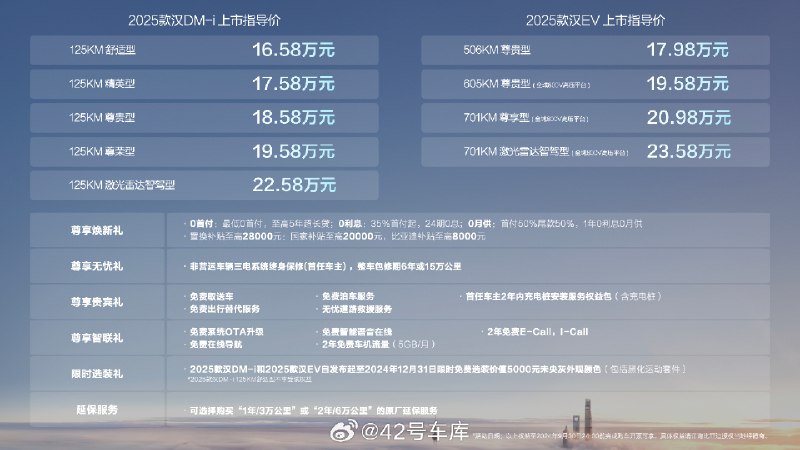800x450 pixels.
Task: Click the 限时选装礼 row label
Action: 97,373
